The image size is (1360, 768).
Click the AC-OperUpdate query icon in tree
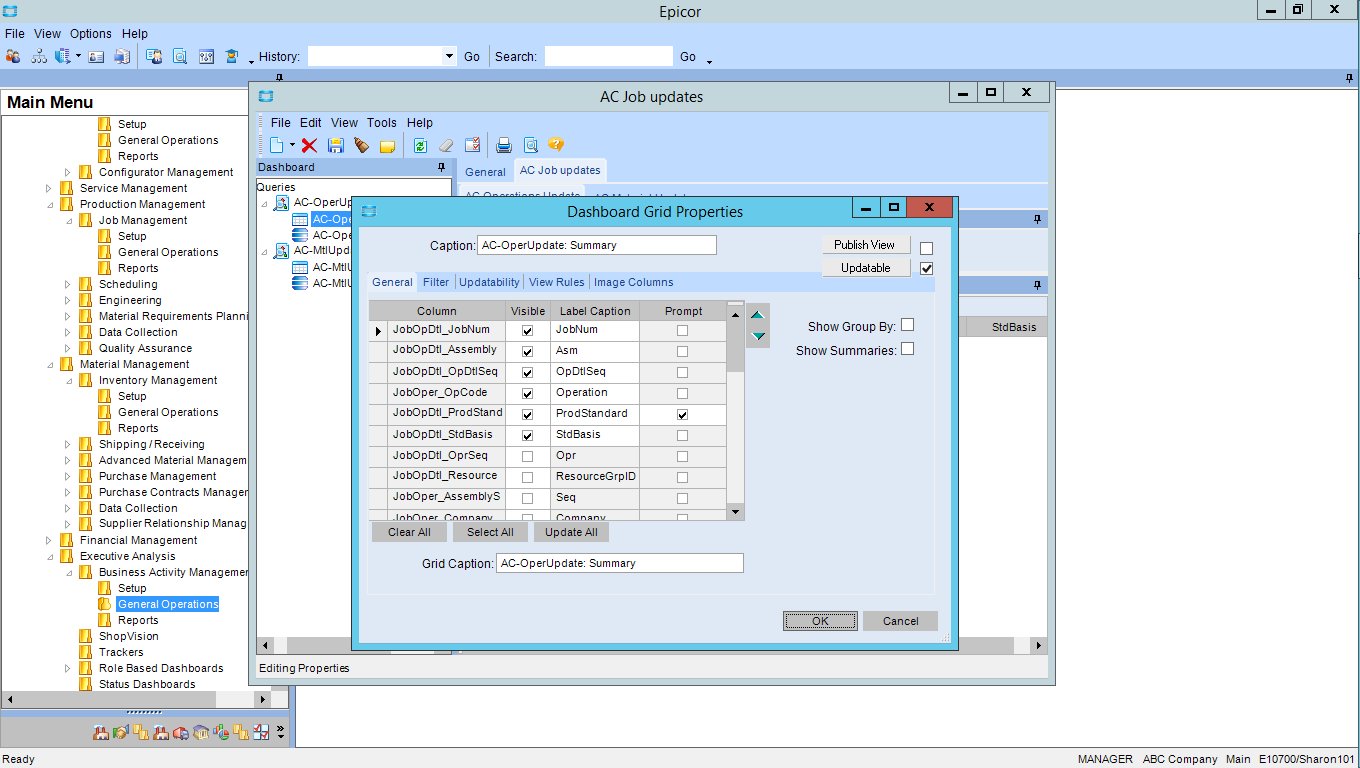[x=281, y=202]
